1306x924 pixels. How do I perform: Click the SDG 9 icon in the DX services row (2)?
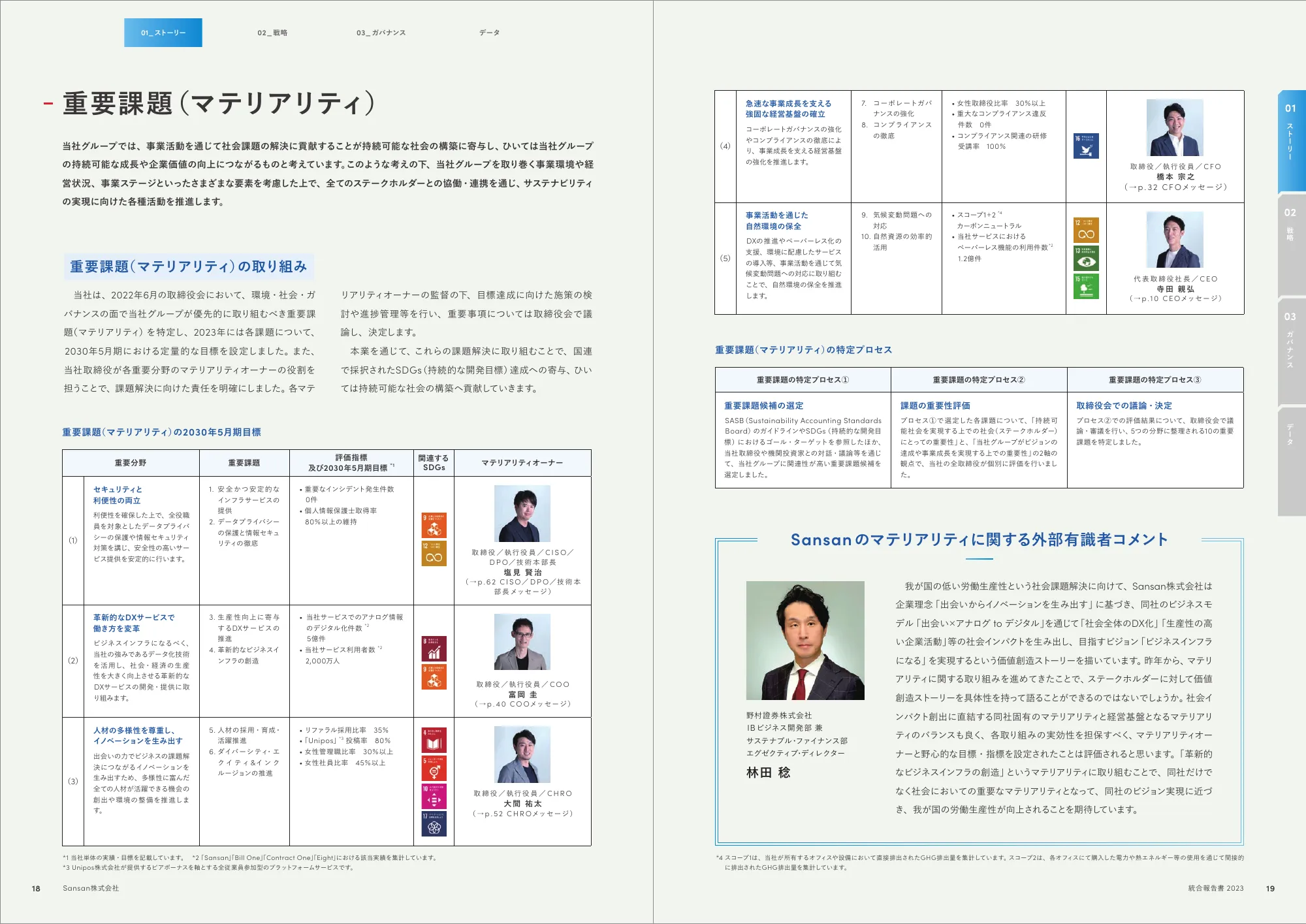[434, 677]
